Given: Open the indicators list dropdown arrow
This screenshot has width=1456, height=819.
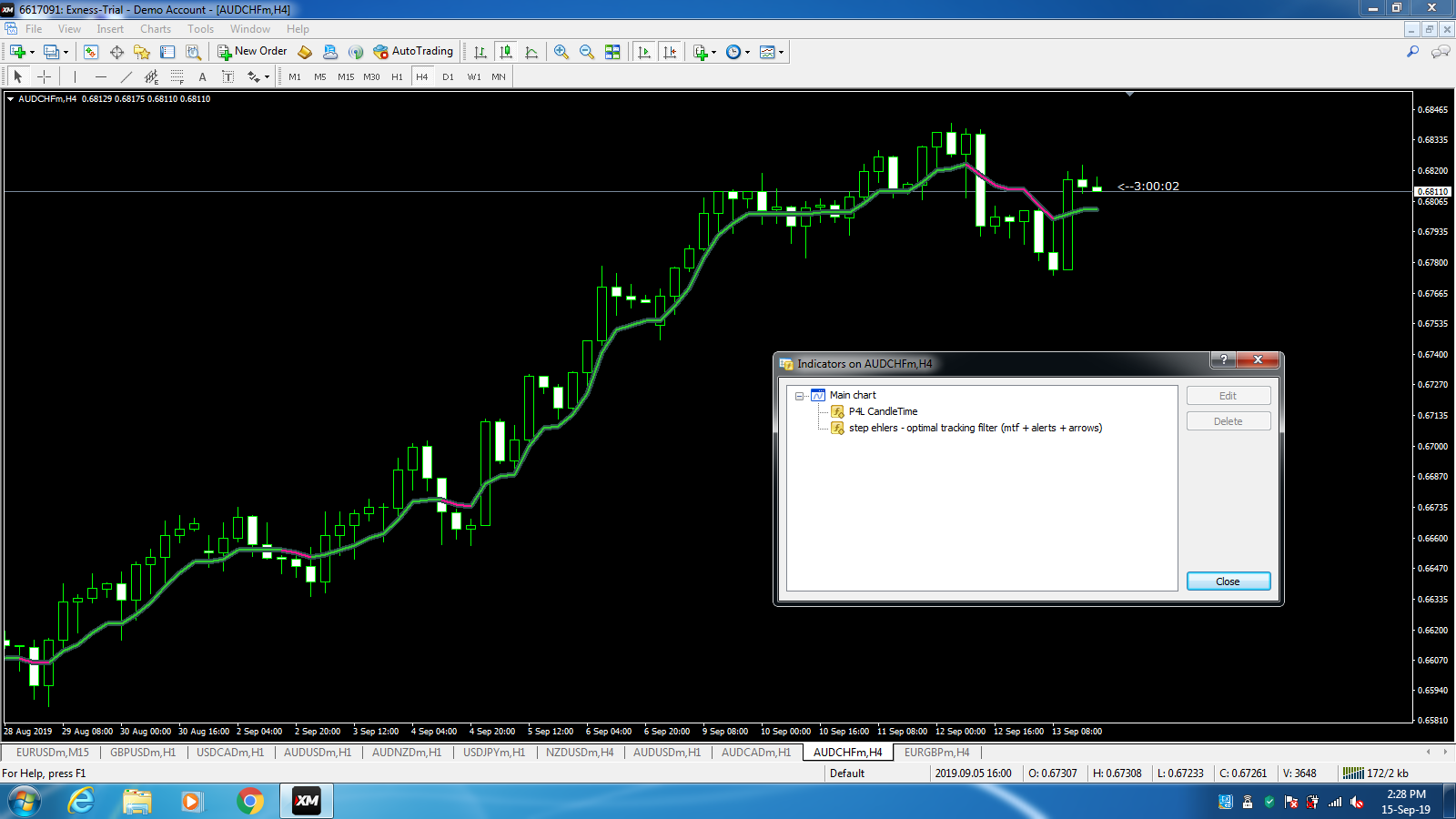Looking at the screenshot, I should click(x=713, y=52).
